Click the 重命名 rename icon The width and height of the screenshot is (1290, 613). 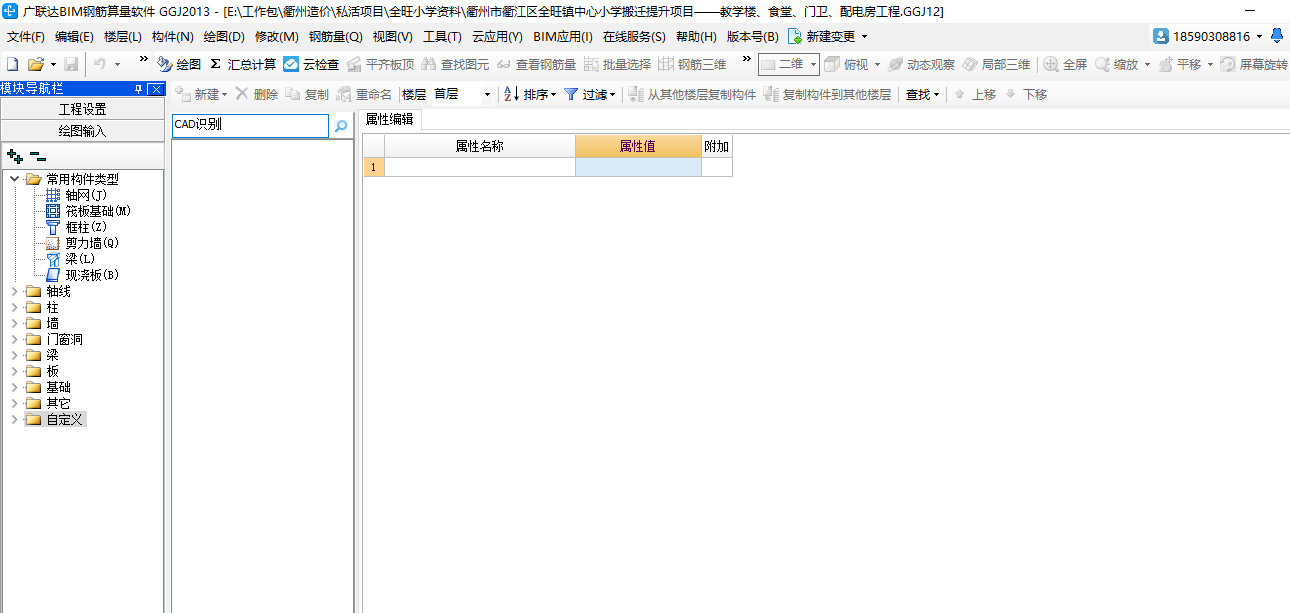[344, 94]
